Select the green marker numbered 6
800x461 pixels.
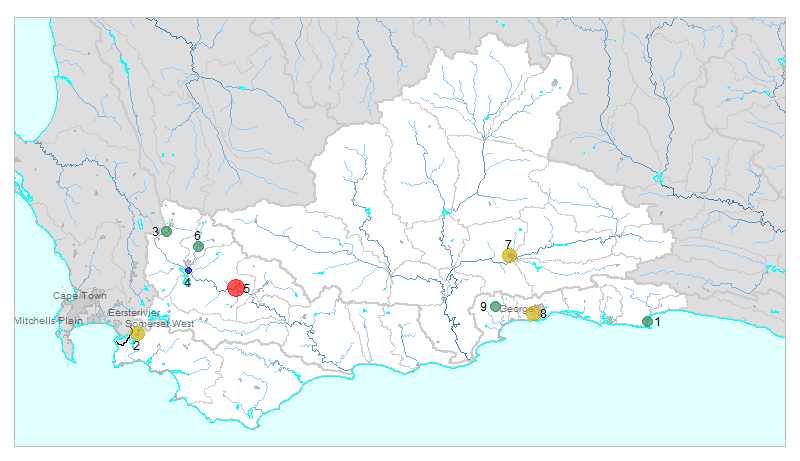(198, 246)
